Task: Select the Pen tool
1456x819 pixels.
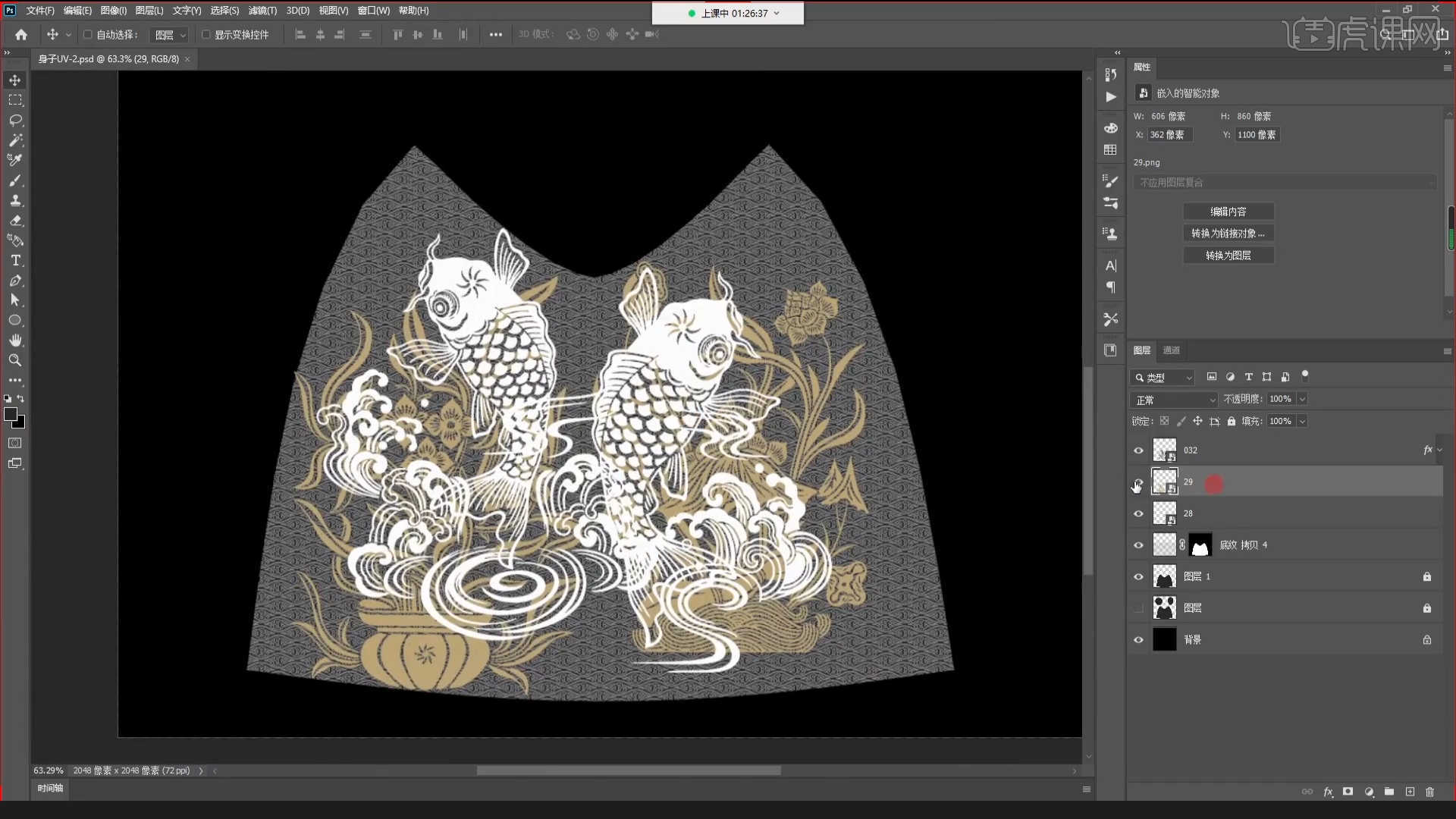Action: point(15,281)
